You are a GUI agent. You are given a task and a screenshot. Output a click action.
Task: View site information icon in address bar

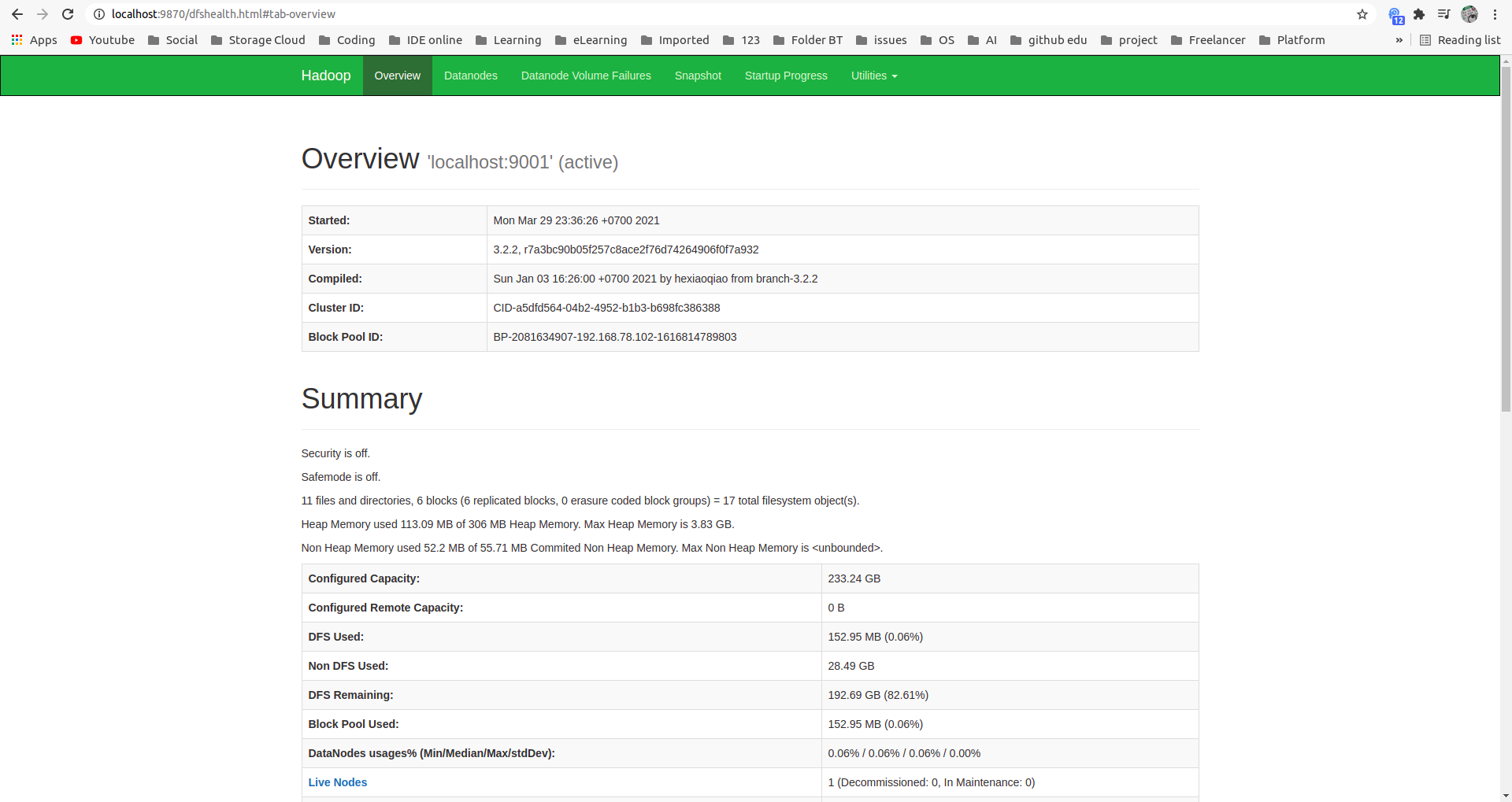pyautogui.click(x=99, y=14)
